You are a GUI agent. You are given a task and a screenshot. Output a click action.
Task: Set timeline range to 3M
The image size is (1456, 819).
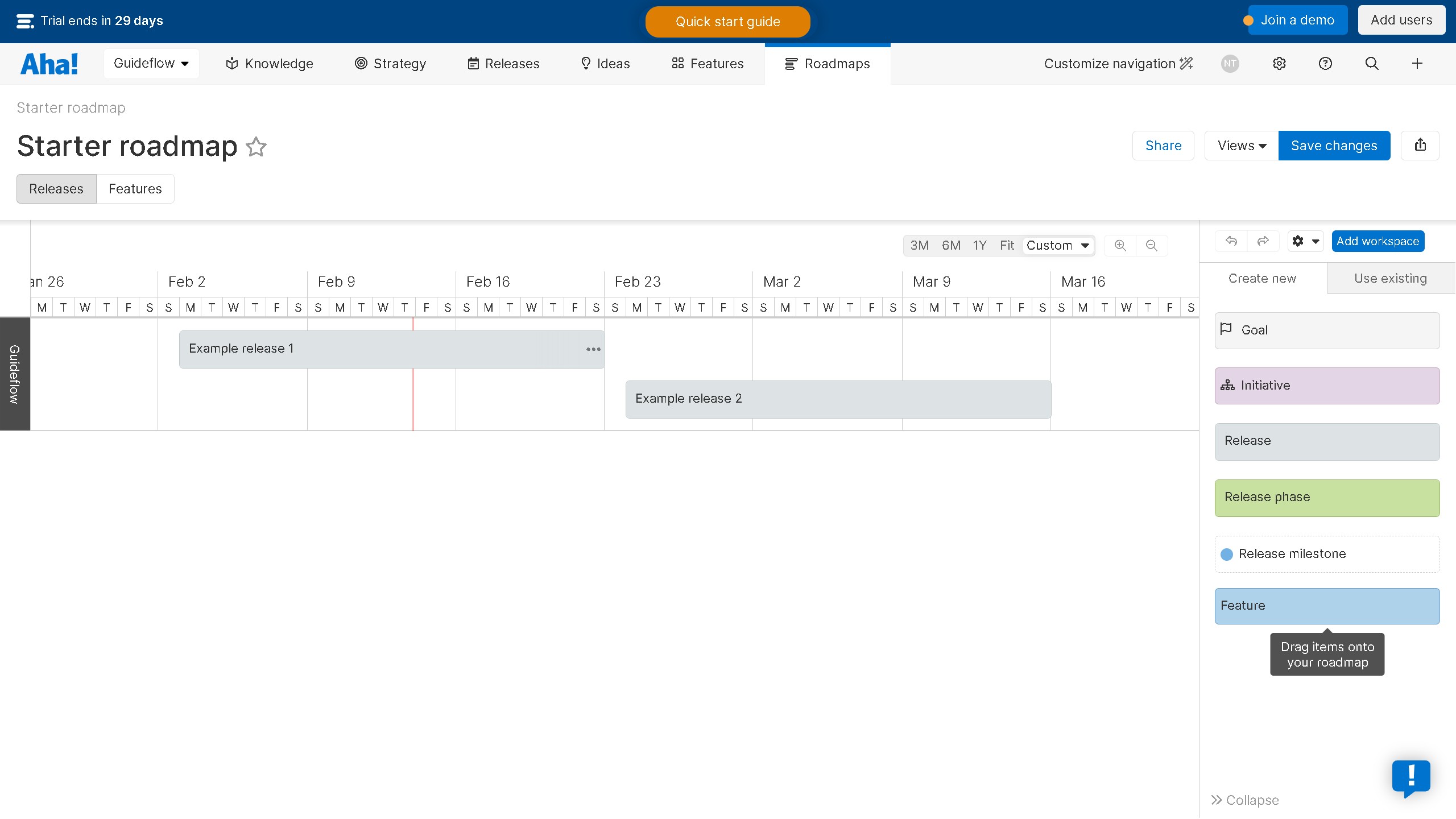pos(919,246)
